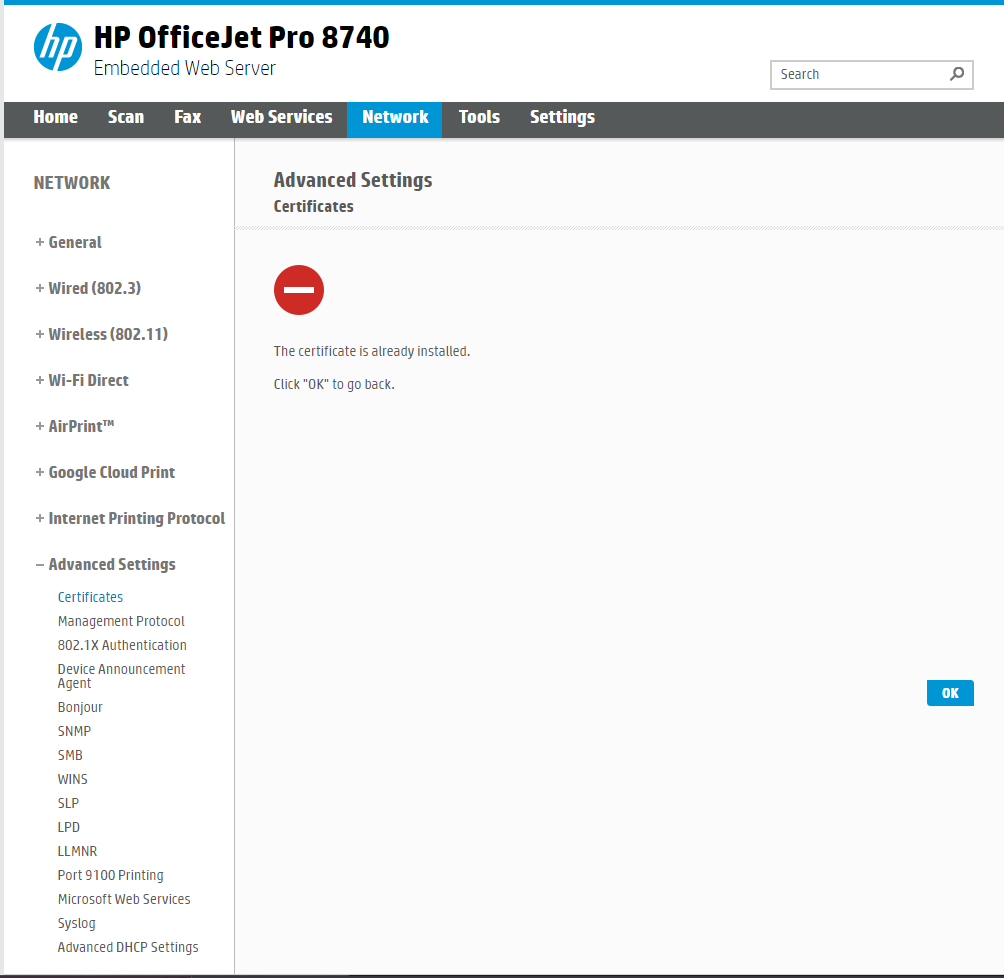Open Port 9100 Printing settings
This screenshot has height=978, width=1004.
coord(111,875)
